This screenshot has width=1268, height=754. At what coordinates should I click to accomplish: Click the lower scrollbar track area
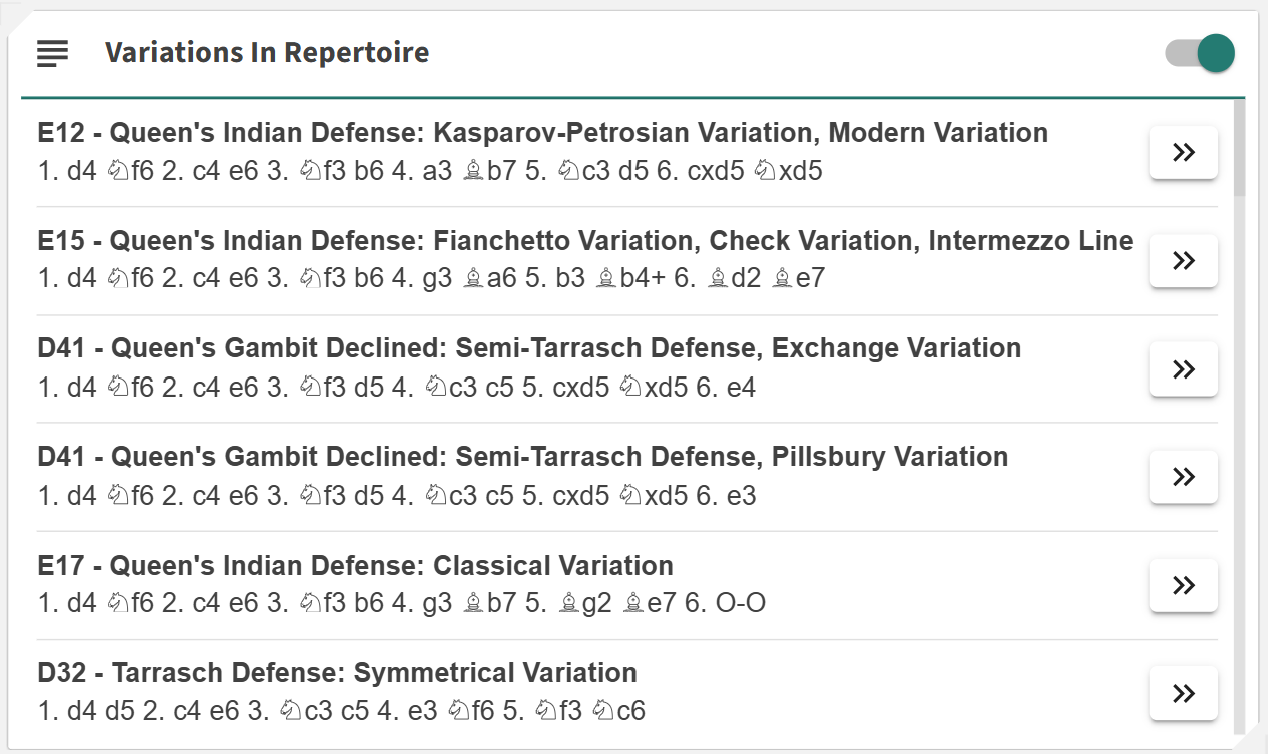coord(1240,500)
